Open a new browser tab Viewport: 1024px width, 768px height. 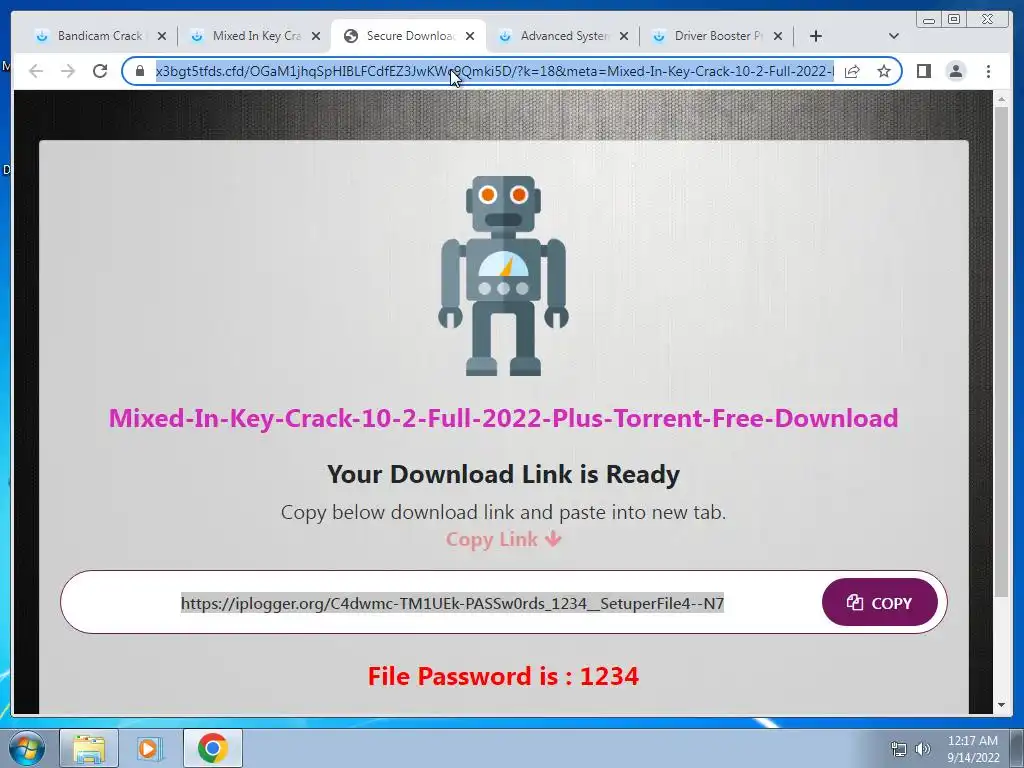pyautogui.click(x=816, y=37)
